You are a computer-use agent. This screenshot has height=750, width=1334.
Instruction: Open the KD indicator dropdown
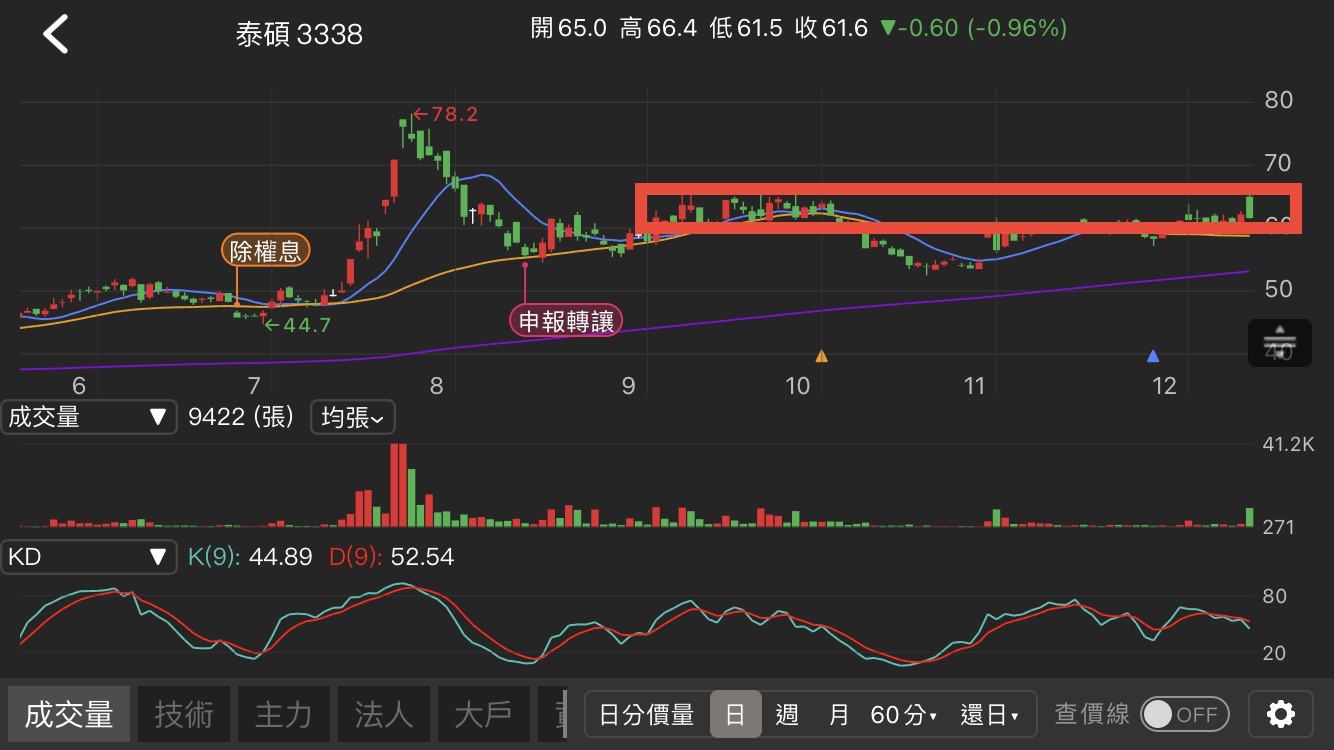click(88, 557)
